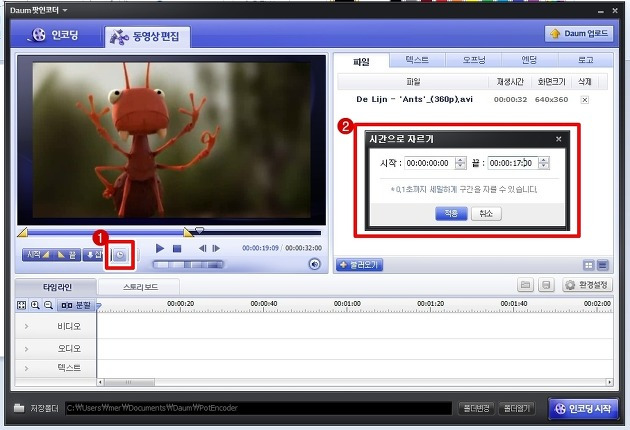Set the start point with 시작 button
The height and width of the screenshot is (430, 630).
point(37,255)
